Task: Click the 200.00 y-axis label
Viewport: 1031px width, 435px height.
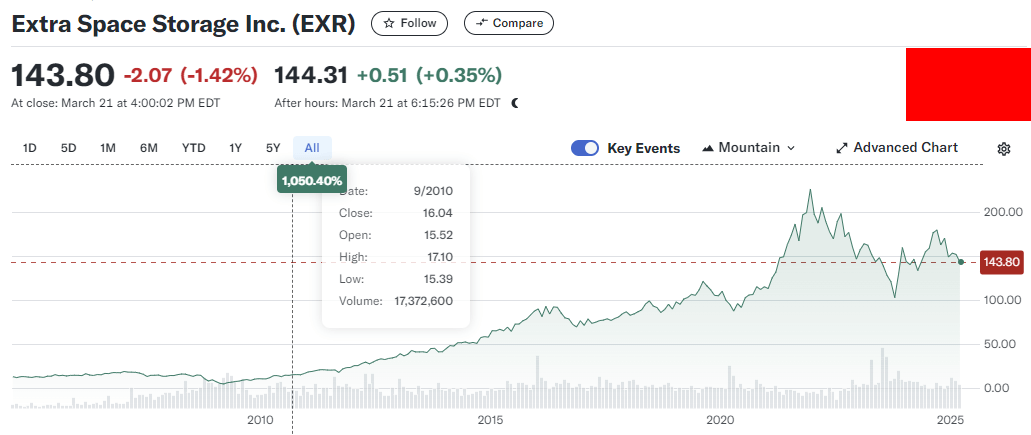Action: click(x=1001, y=212)
